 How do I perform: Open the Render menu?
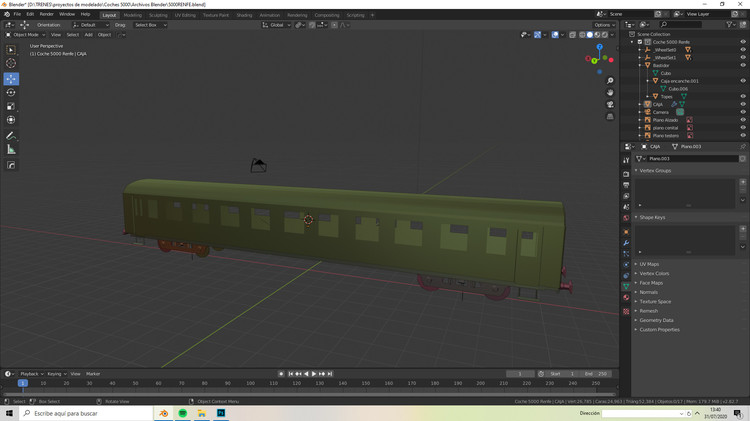tap(46, 14)
